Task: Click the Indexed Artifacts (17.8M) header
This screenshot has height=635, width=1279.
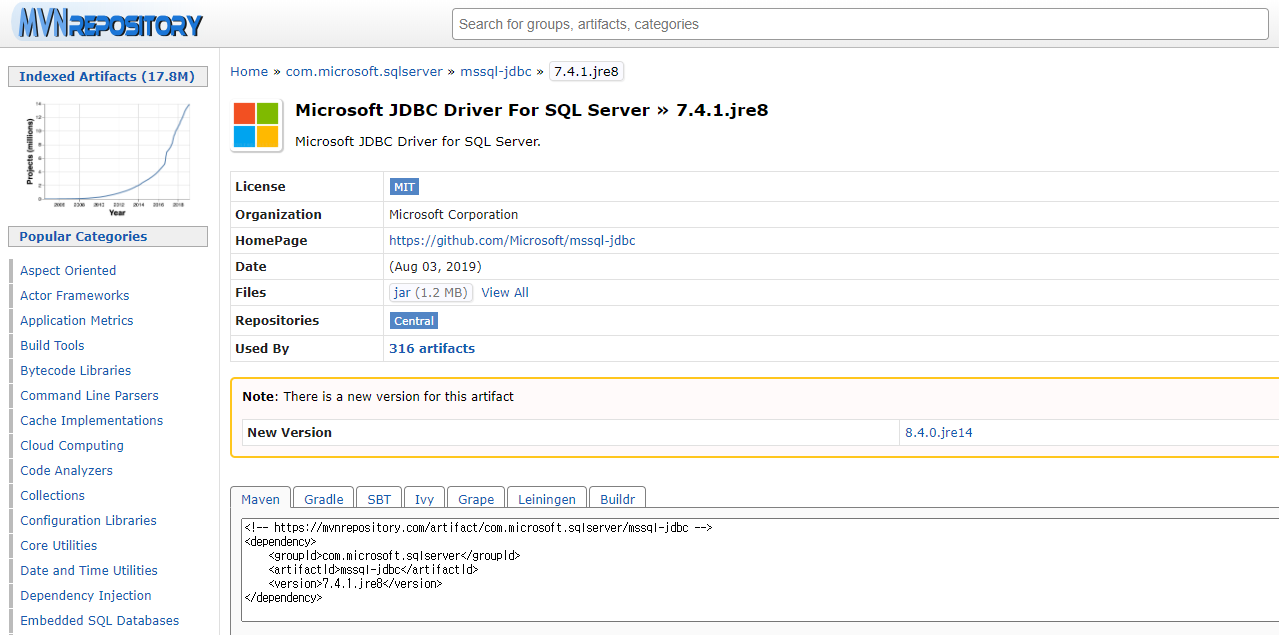Action: (x=107, y=77)
